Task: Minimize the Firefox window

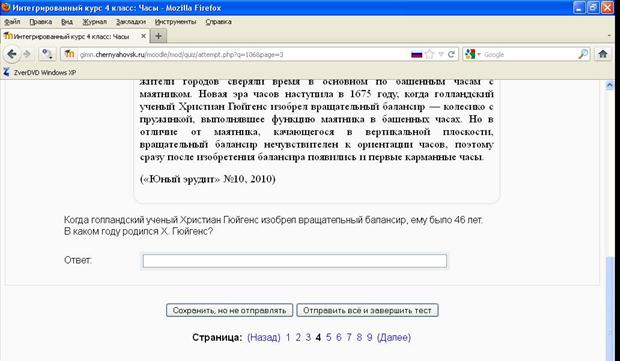Action: (579, 8)
